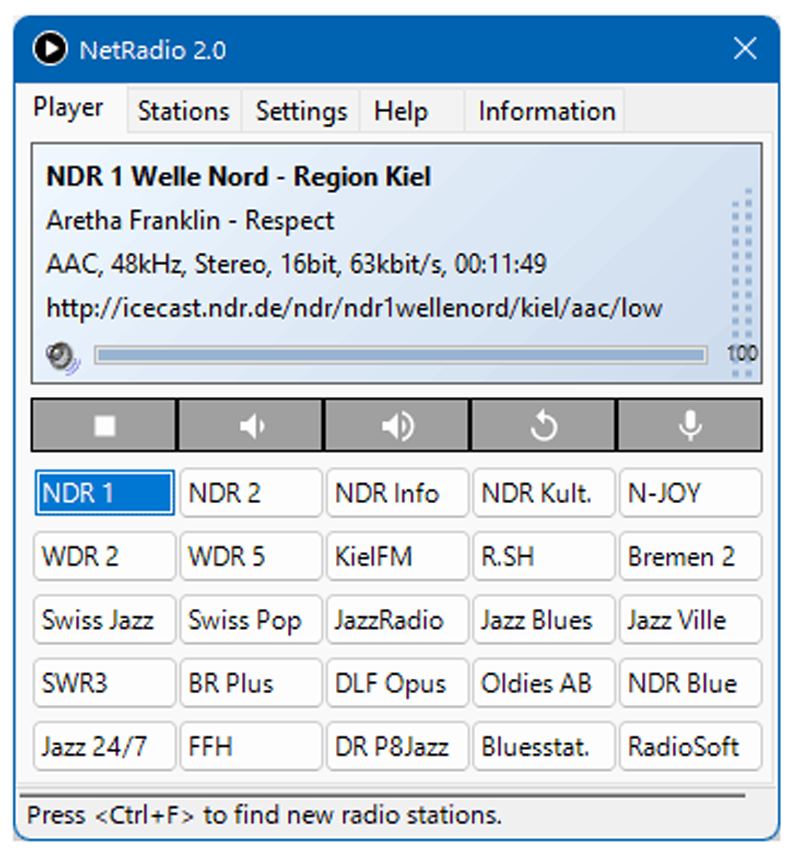Play the N-JOY station
The height and width of the screenshot is (852, 800).
690,493
